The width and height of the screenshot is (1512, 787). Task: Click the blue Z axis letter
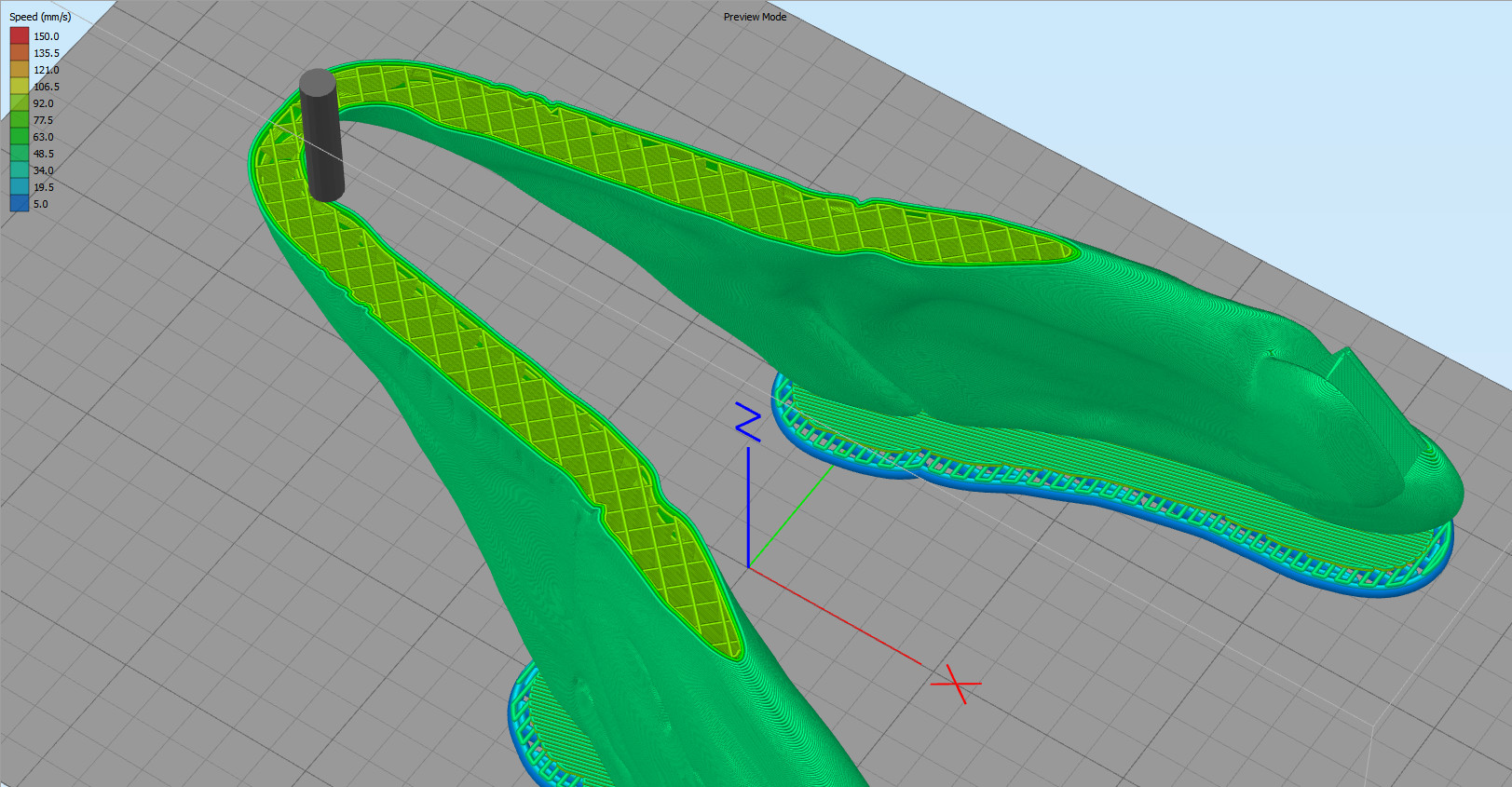(748, 422)
